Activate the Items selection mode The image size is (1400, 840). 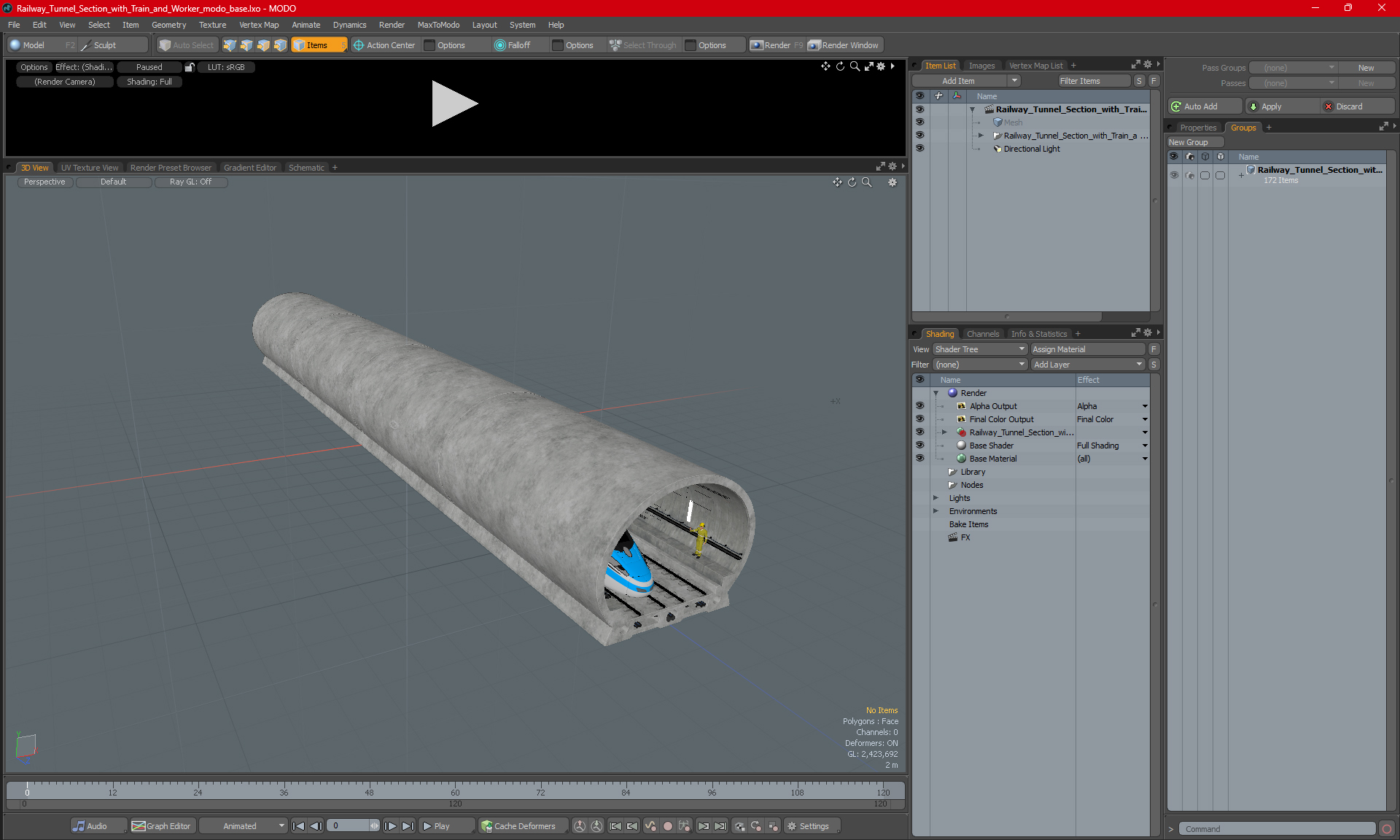(x=319, y=45)
